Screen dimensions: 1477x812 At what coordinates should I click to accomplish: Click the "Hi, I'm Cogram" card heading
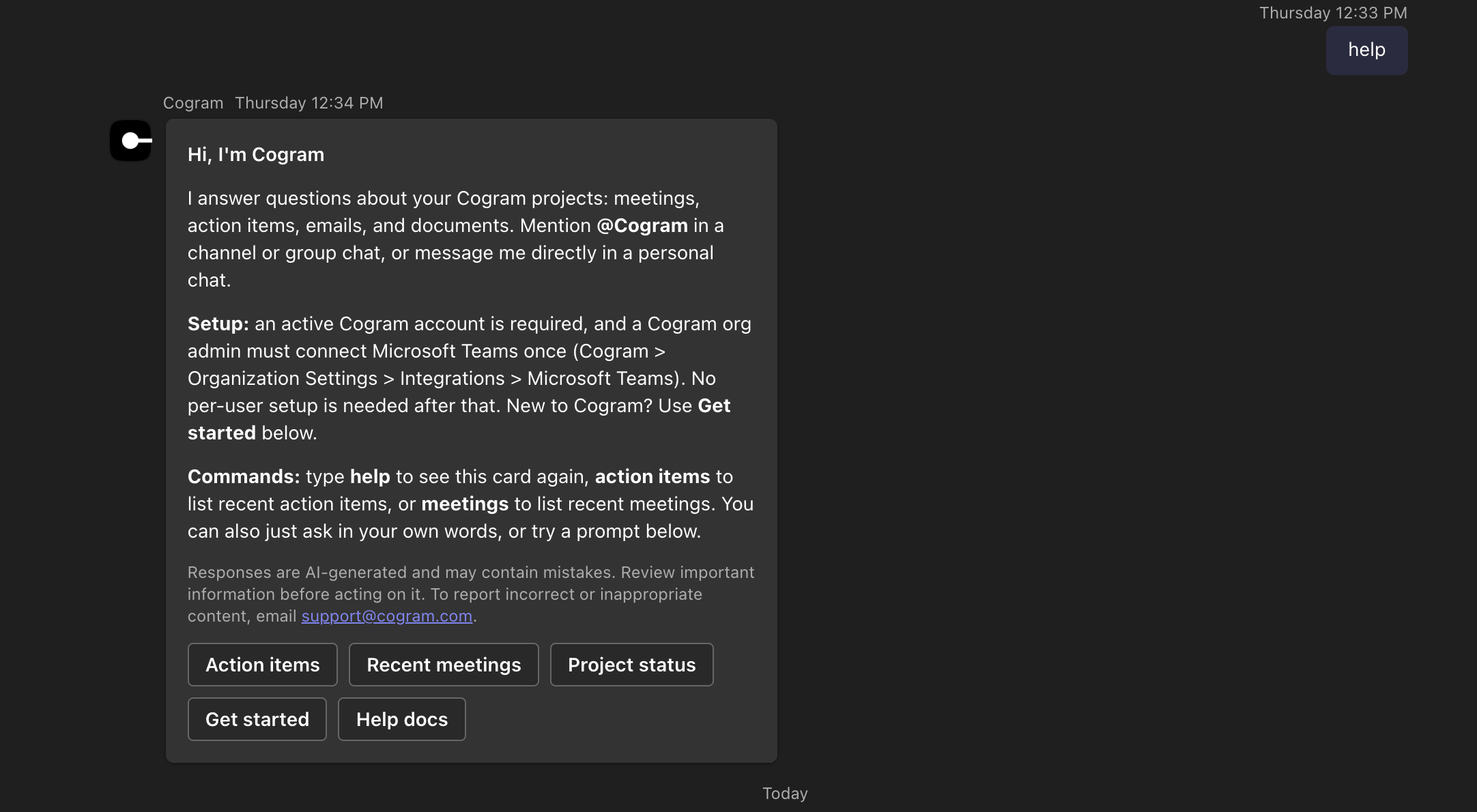coord(256,155)
